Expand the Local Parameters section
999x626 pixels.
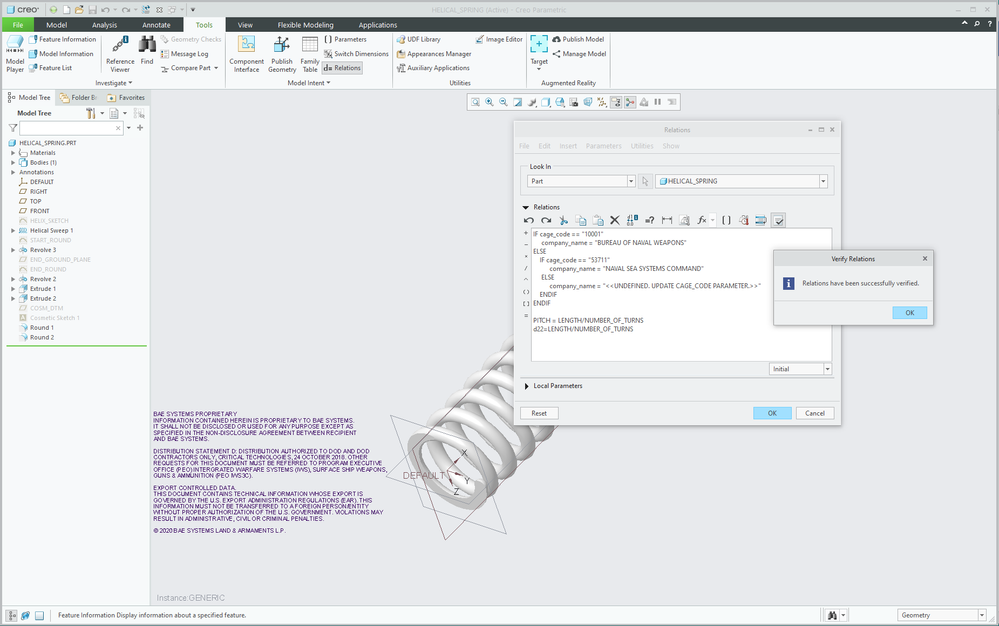click(x=526, y=385)
